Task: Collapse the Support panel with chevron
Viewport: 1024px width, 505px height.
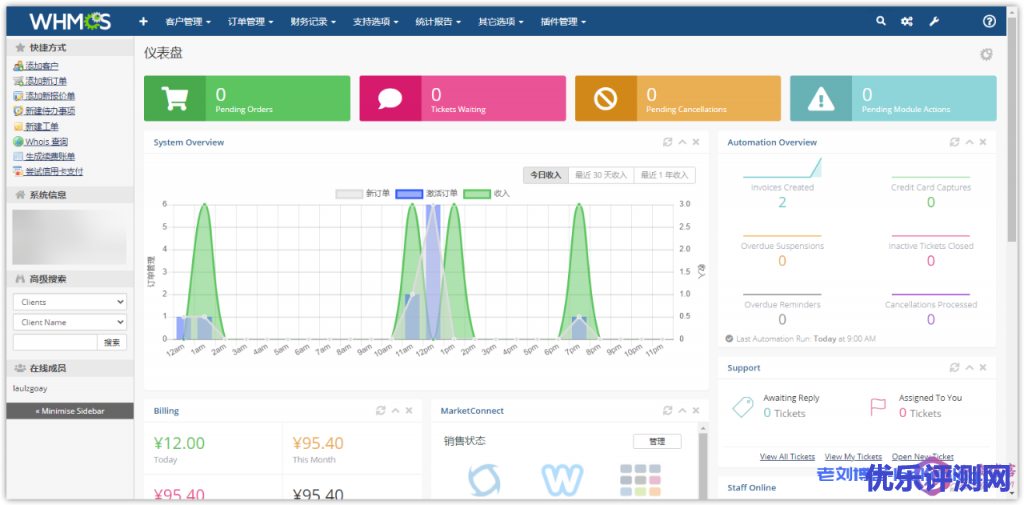Action: click(x=969, y=367)
